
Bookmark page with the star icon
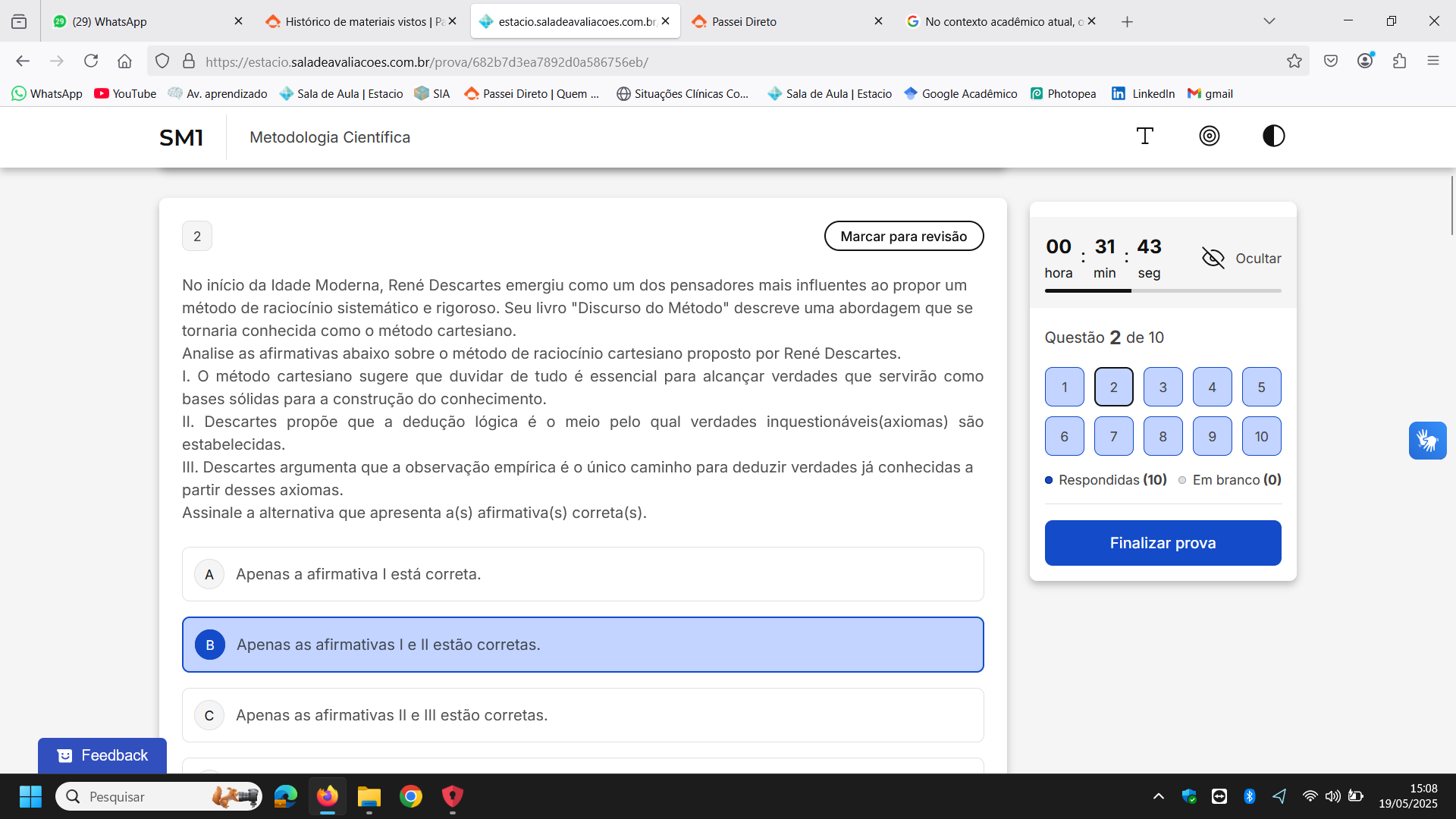pos(1294,61)
